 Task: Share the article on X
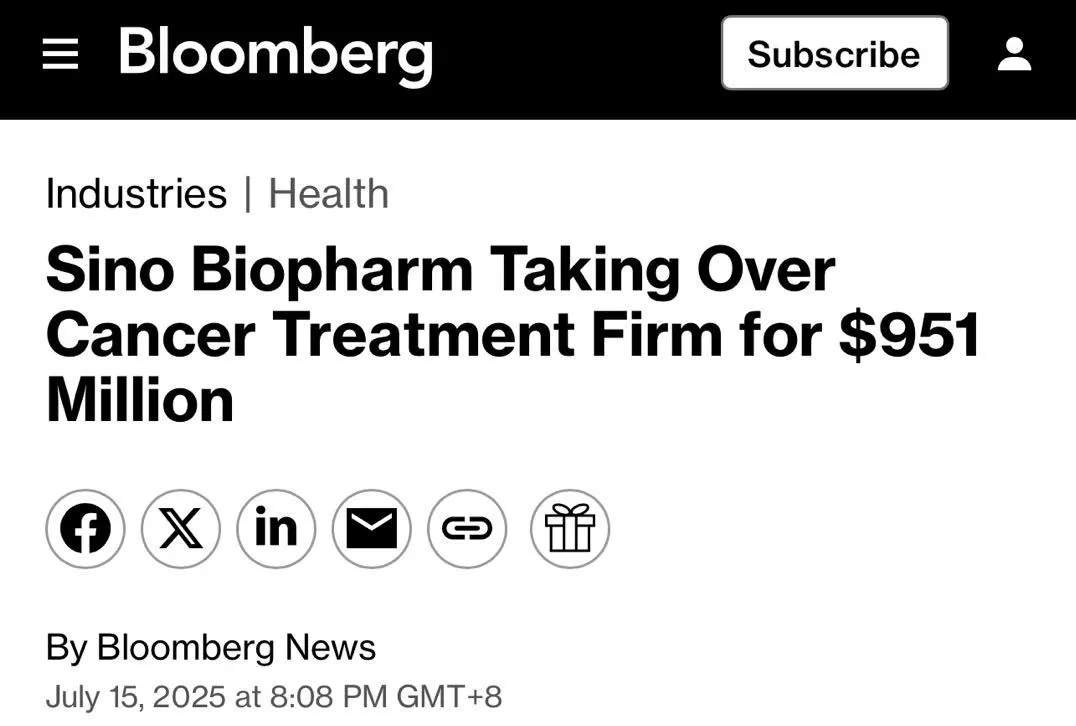(x=181, y=529)
